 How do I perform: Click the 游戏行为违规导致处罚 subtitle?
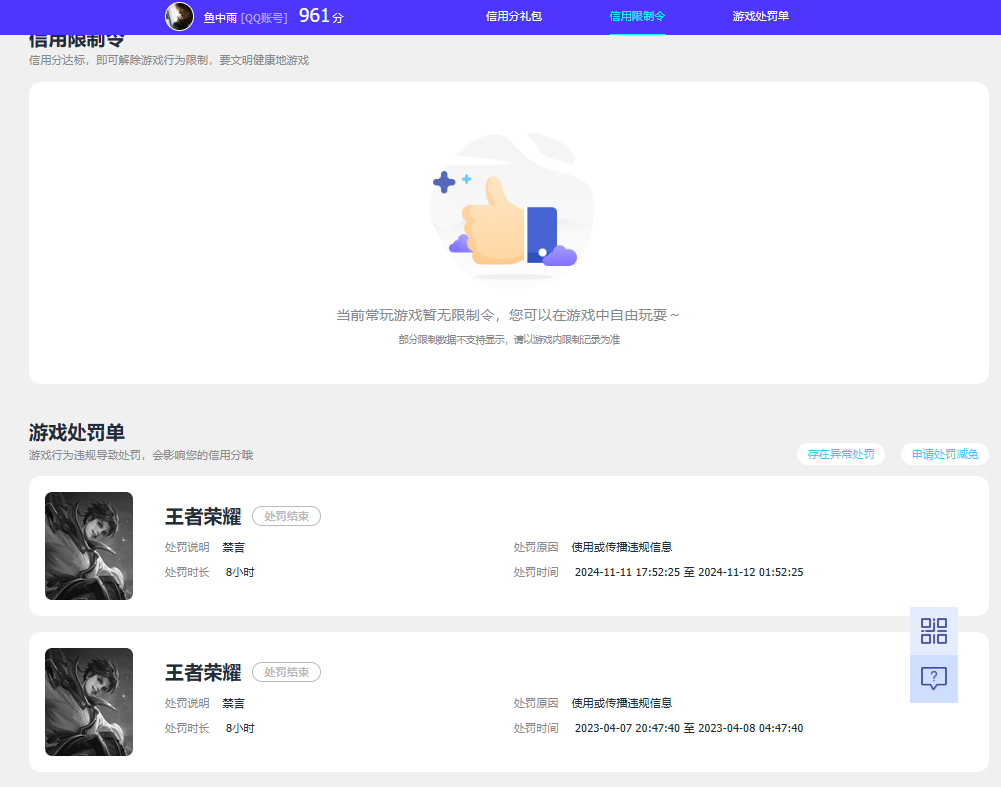pos(141,455)
